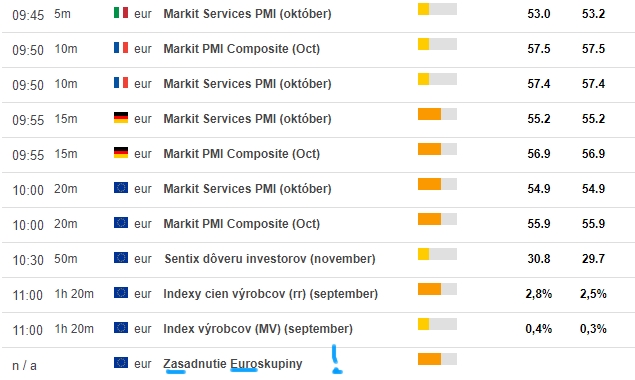635x380 pixels.
Task: Click EU flag beside Zasadnutie Euroskupiny
Action: click(x=121, y=363)
